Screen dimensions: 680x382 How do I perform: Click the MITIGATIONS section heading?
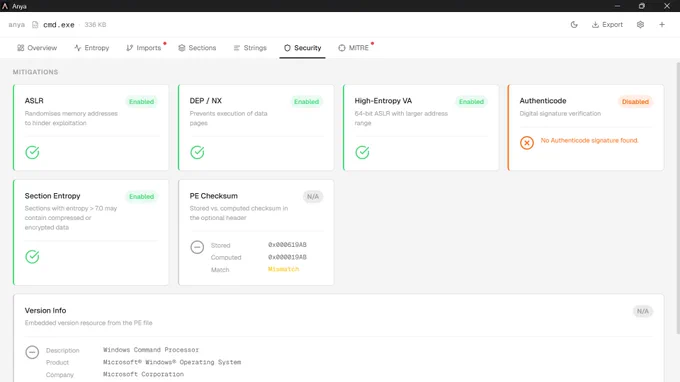(35, 72)
